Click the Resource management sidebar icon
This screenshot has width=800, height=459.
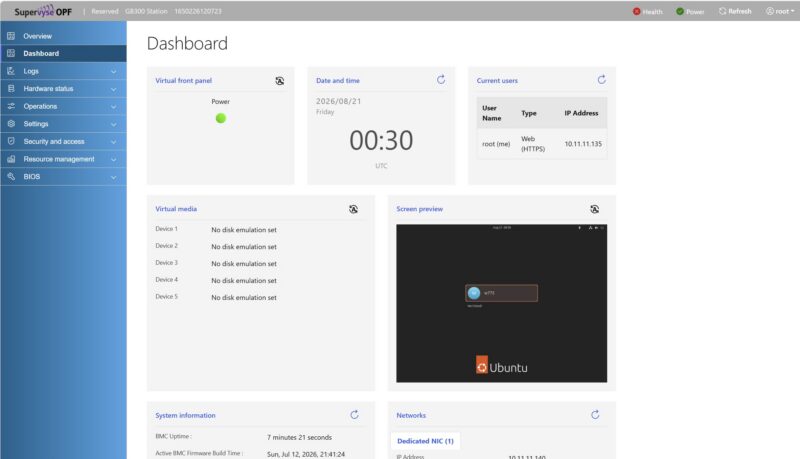tap(11, 159)
